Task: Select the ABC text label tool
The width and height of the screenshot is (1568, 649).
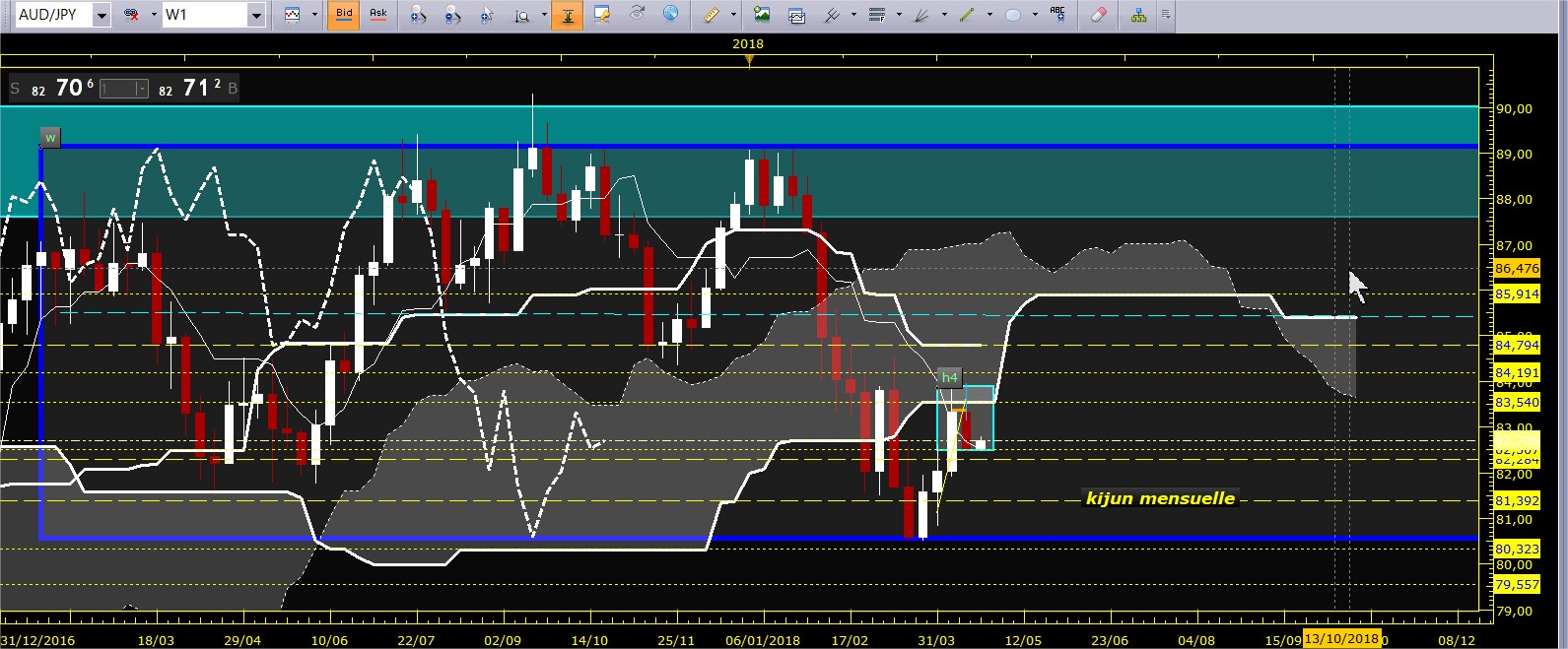Action: (x=1057, y=14)
